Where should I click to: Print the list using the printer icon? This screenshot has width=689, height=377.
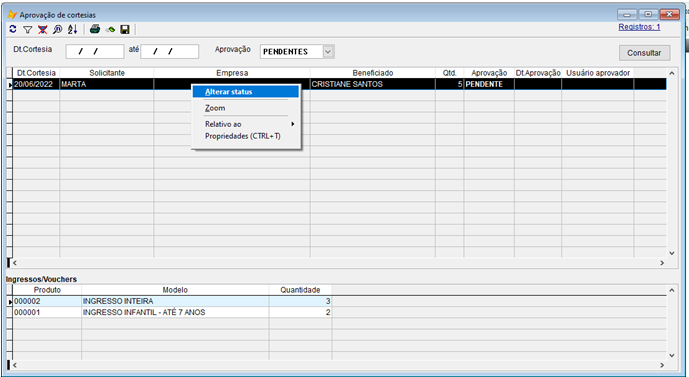(95, 29)
